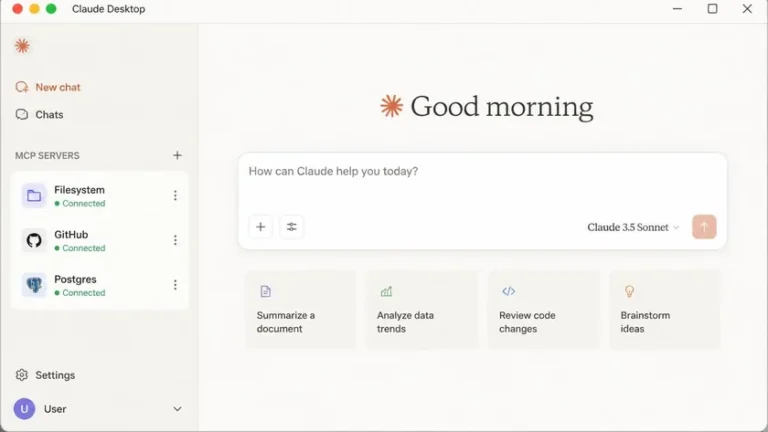Attach a file with the plus button
Viewport: 768px width, 432px height.
click(261, 227)
